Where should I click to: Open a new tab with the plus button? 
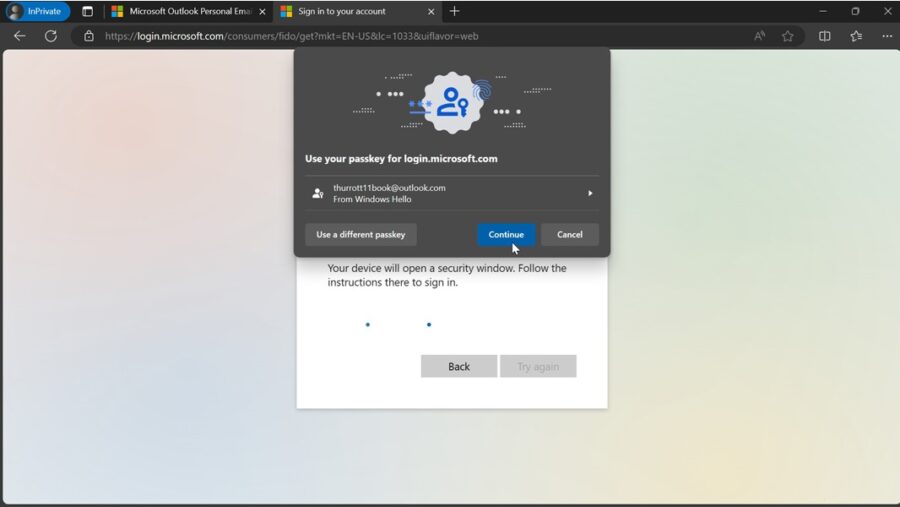[x=454, y=11]
